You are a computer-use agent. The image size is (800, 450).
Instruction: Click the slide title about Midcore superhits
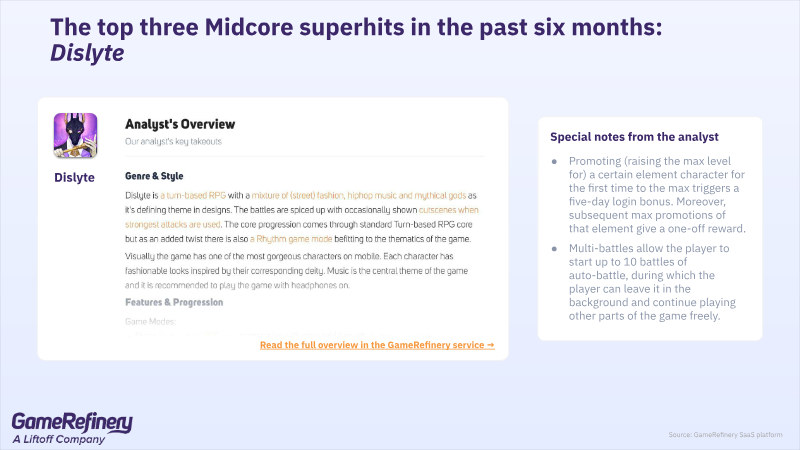(356, 27)
